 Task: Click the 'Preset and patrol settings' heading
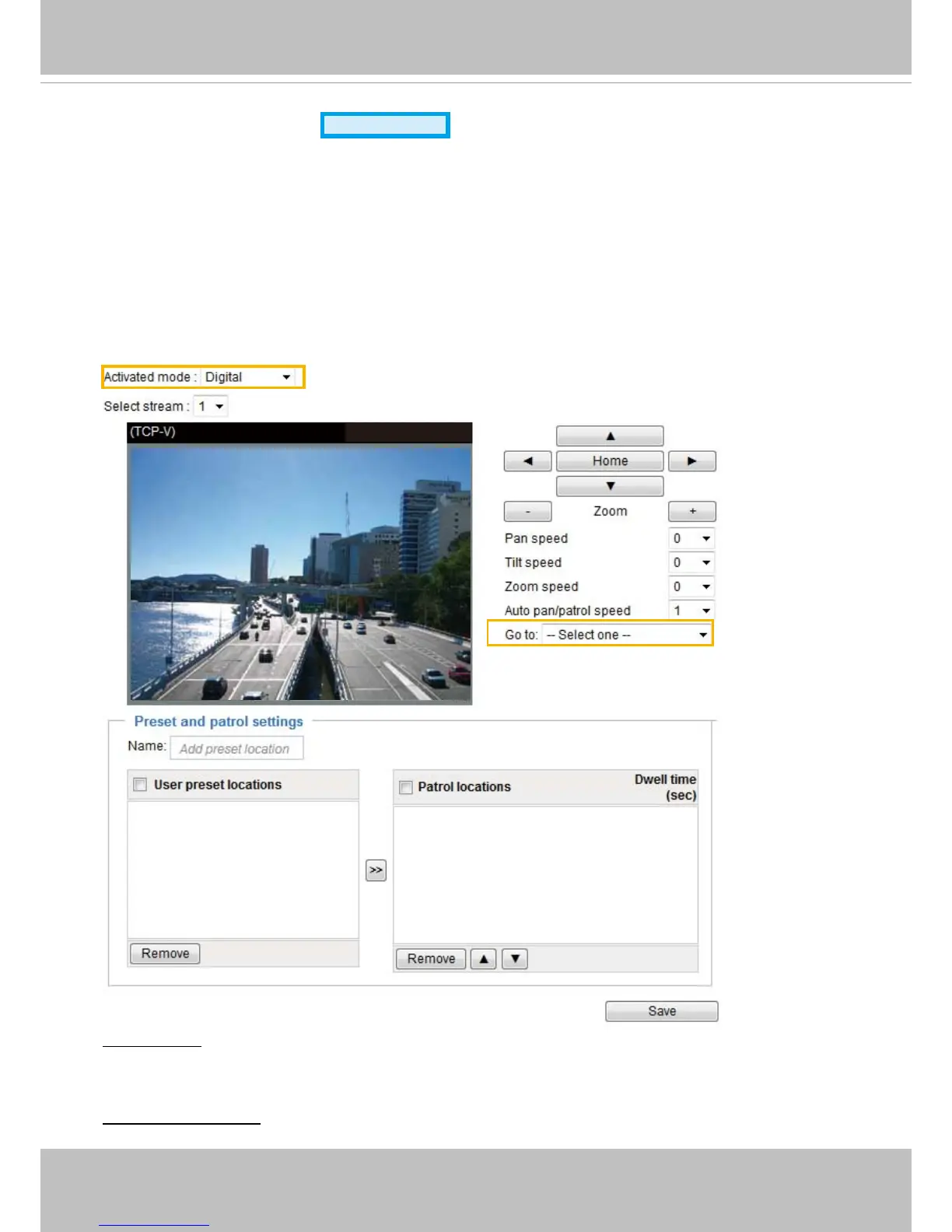click(219, 722)
